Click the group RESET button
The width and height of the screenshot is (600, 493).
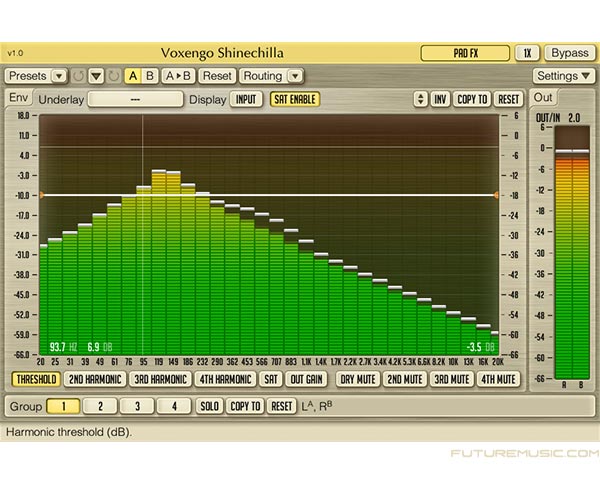282,406
